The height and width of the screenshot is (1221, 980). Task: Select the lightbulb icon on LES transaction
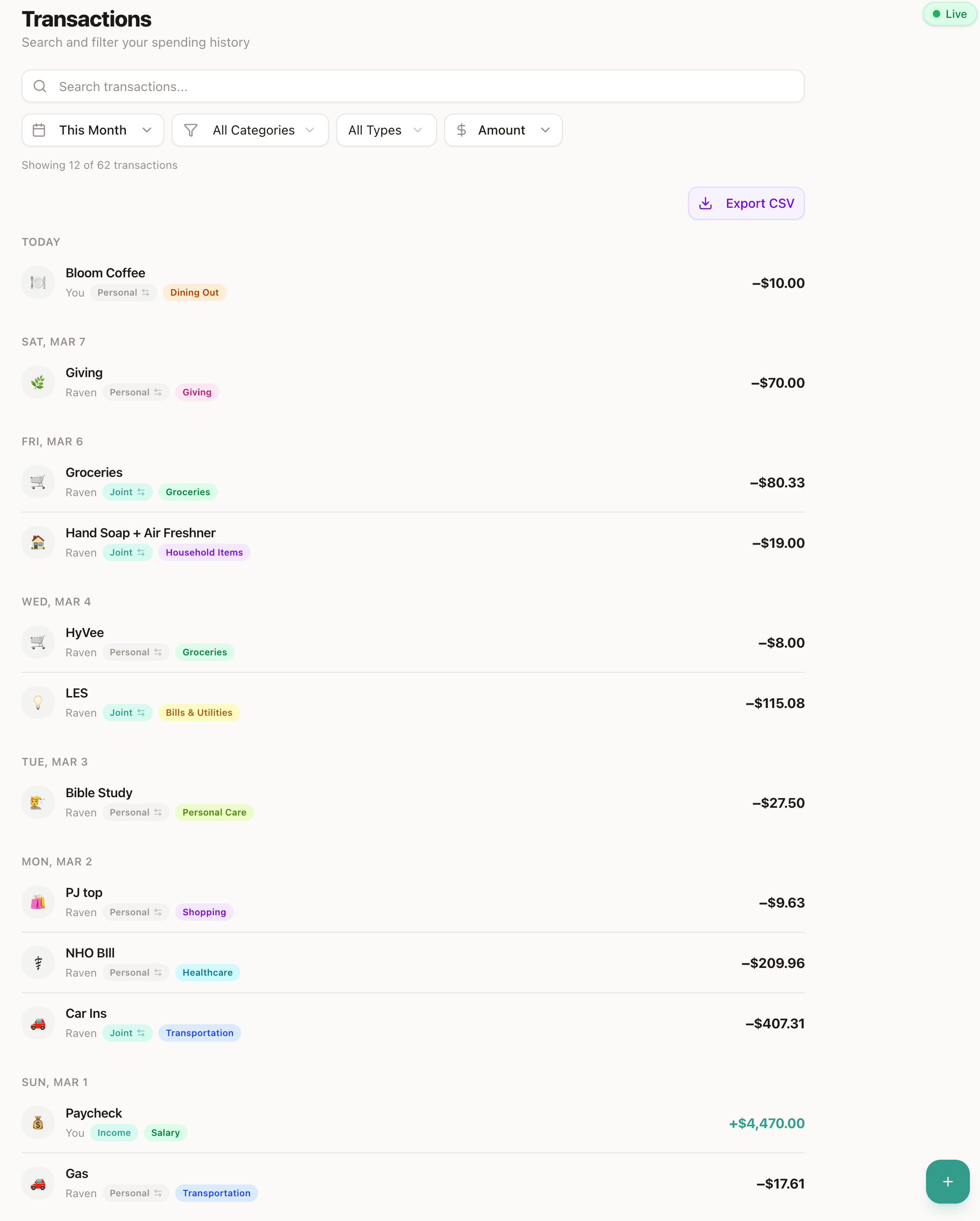38,702
